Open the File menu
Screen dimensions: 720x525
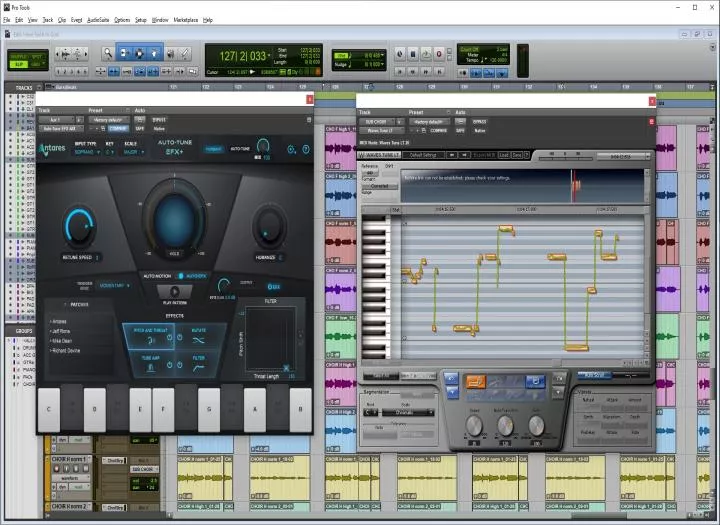[x=6, y=20]
